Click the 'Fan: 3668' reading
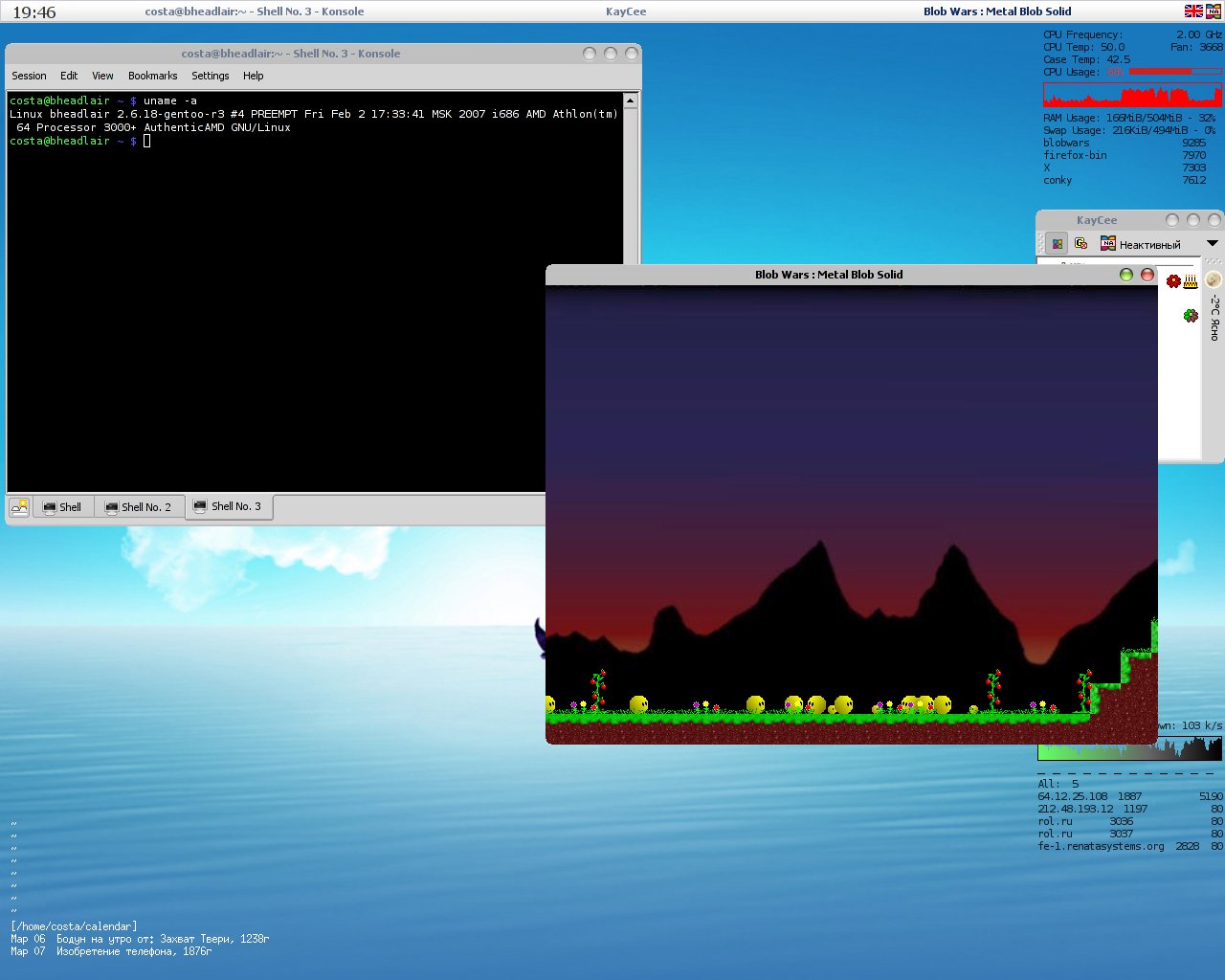The image size is (1225, 980). [x=1196, y=47]
